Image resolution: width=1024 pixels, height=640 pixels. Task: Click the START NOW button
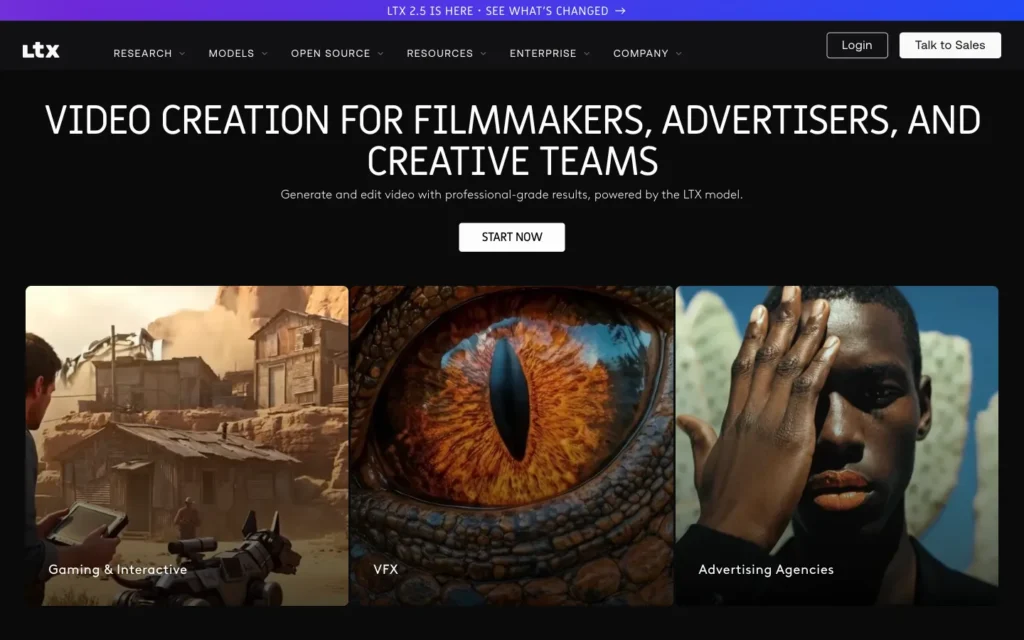point(512,237)
